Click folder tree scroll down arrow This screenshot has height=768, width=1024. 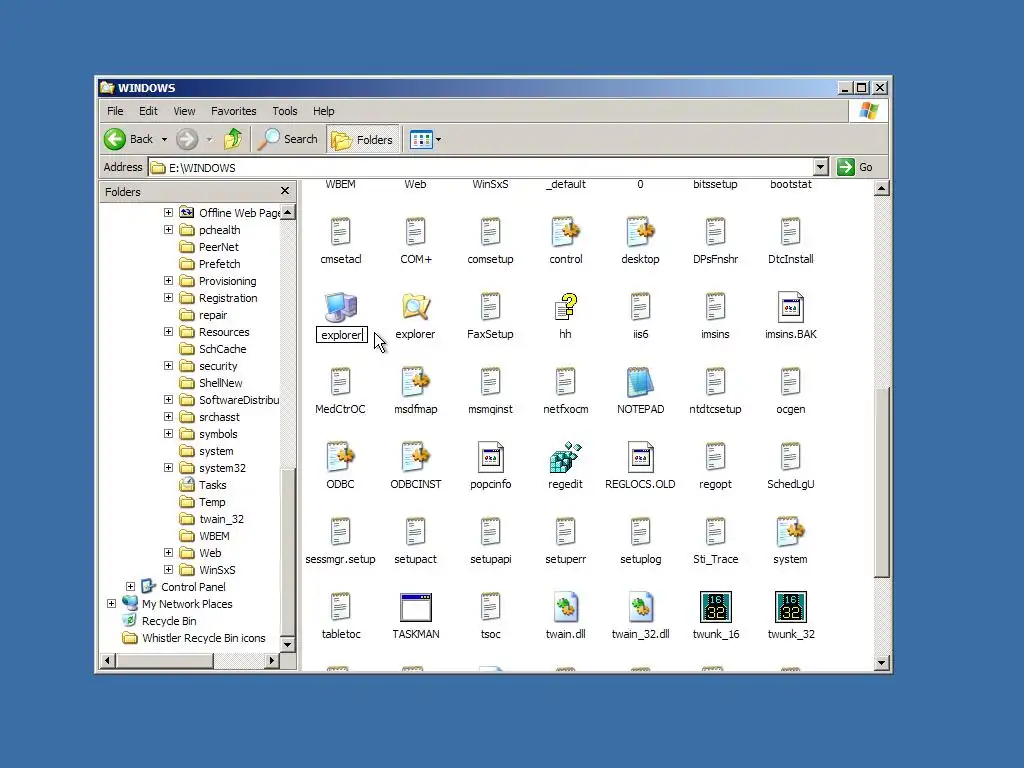287,644
